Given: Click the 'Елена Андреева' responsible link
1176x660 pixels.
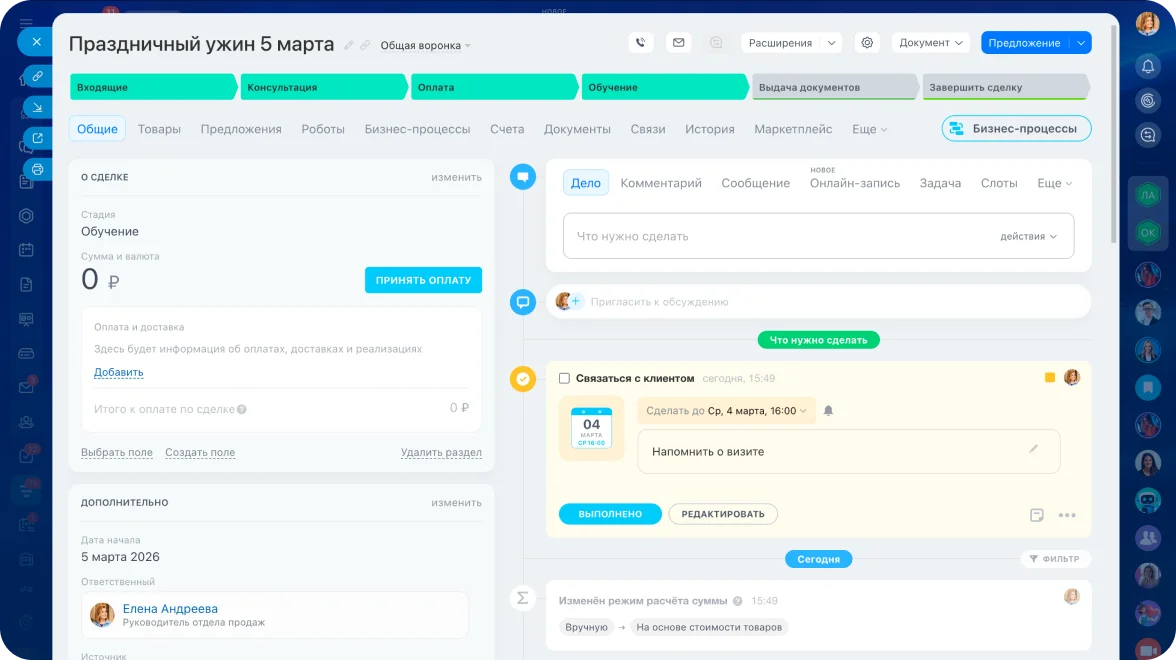Looking at the screenshot, I should coord(170,608).
